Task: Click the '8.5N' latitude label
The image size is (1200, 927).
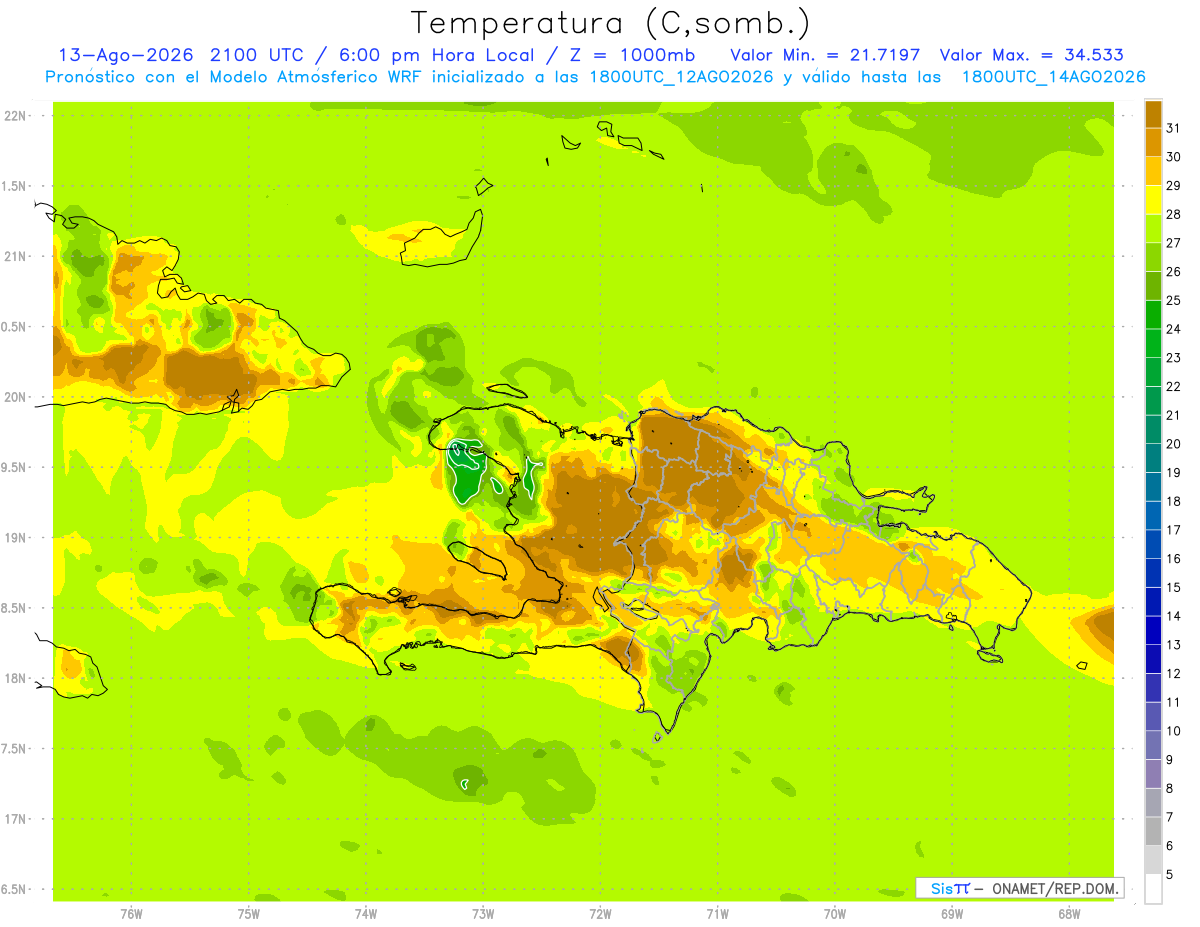Action: (15, 608)
